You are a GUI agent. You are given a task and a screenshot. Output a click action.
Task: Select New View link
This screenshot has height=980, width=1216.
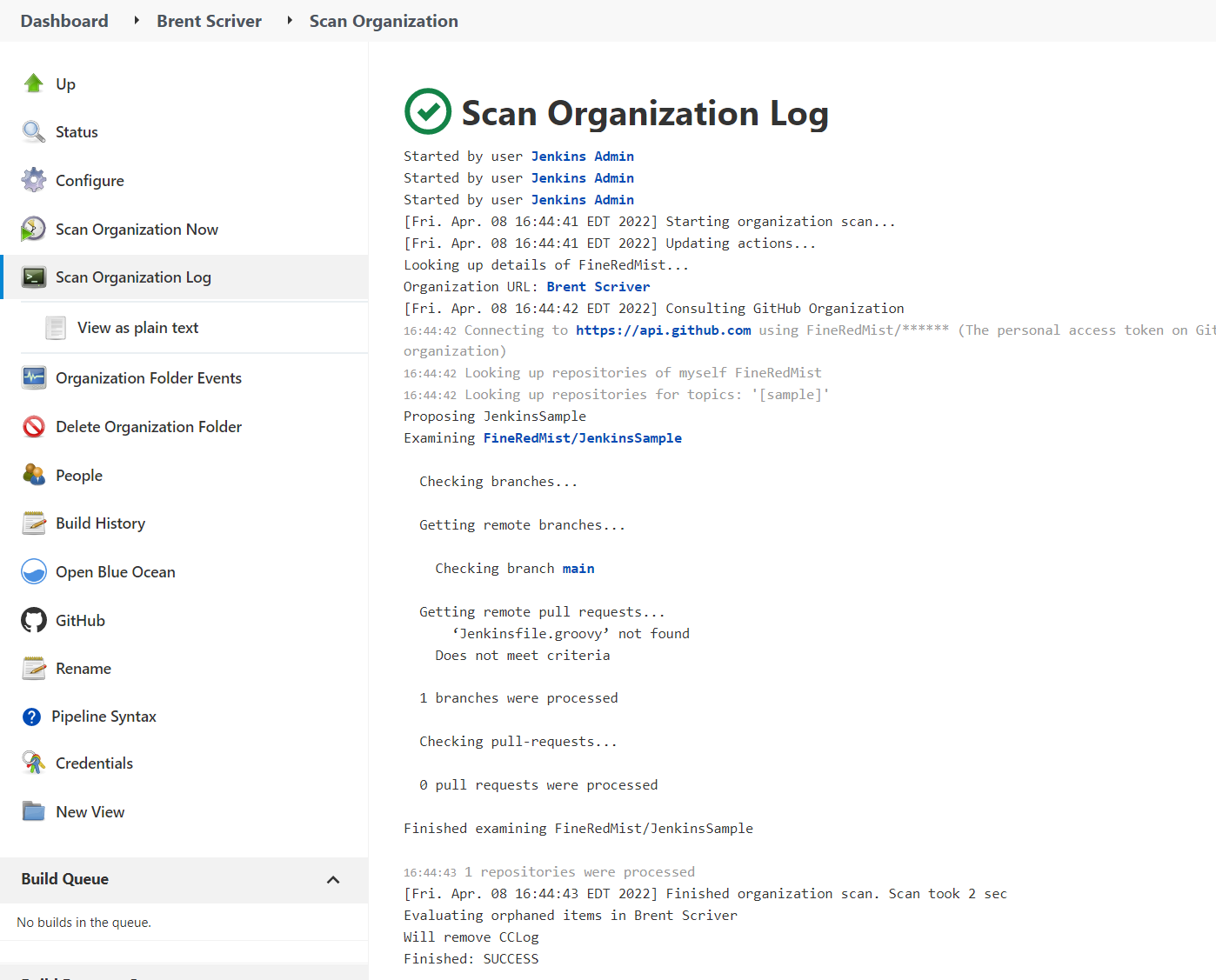coord(90,811)
